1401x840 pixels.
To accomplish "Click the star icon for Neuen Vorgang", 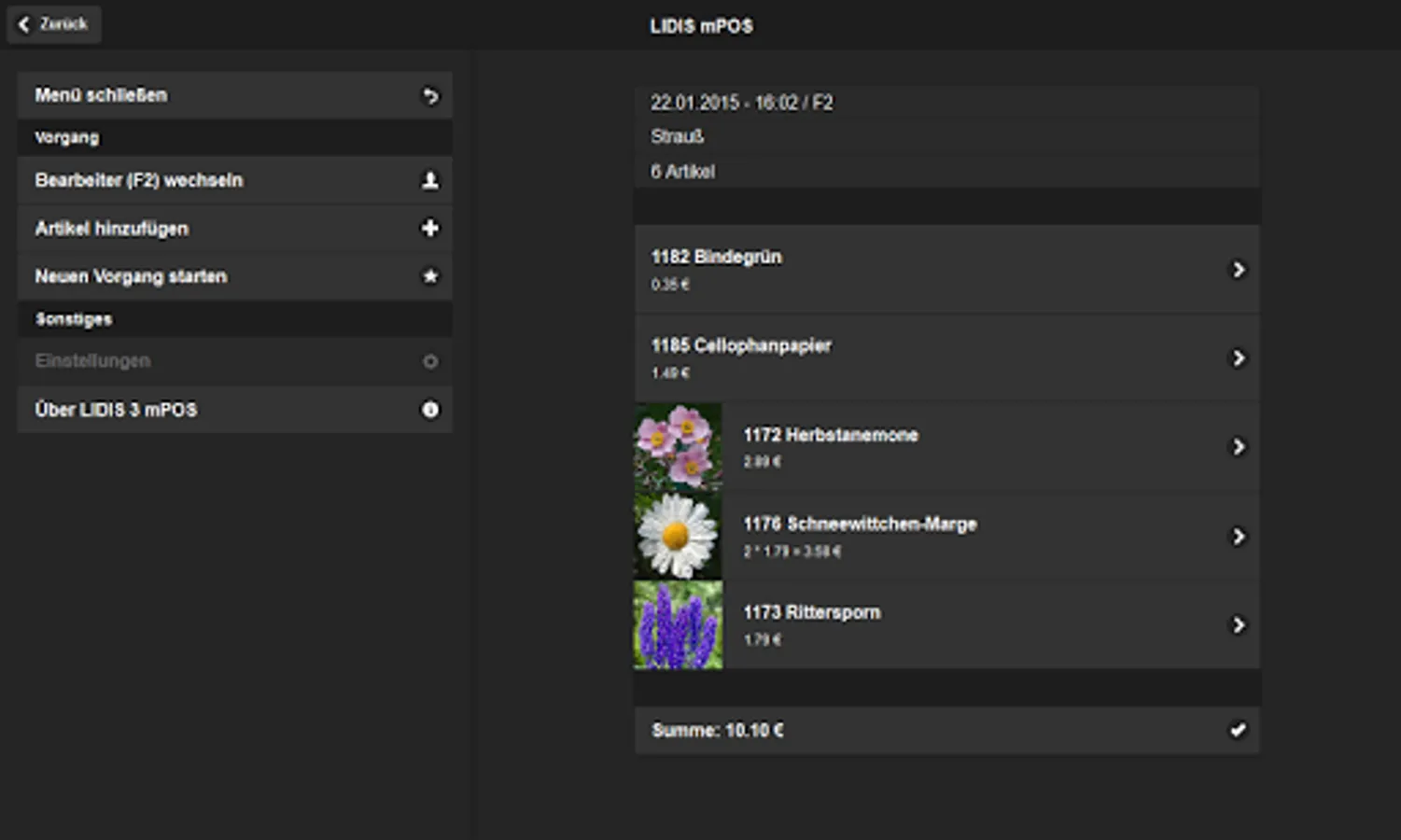I will click(x=430, y=276).
